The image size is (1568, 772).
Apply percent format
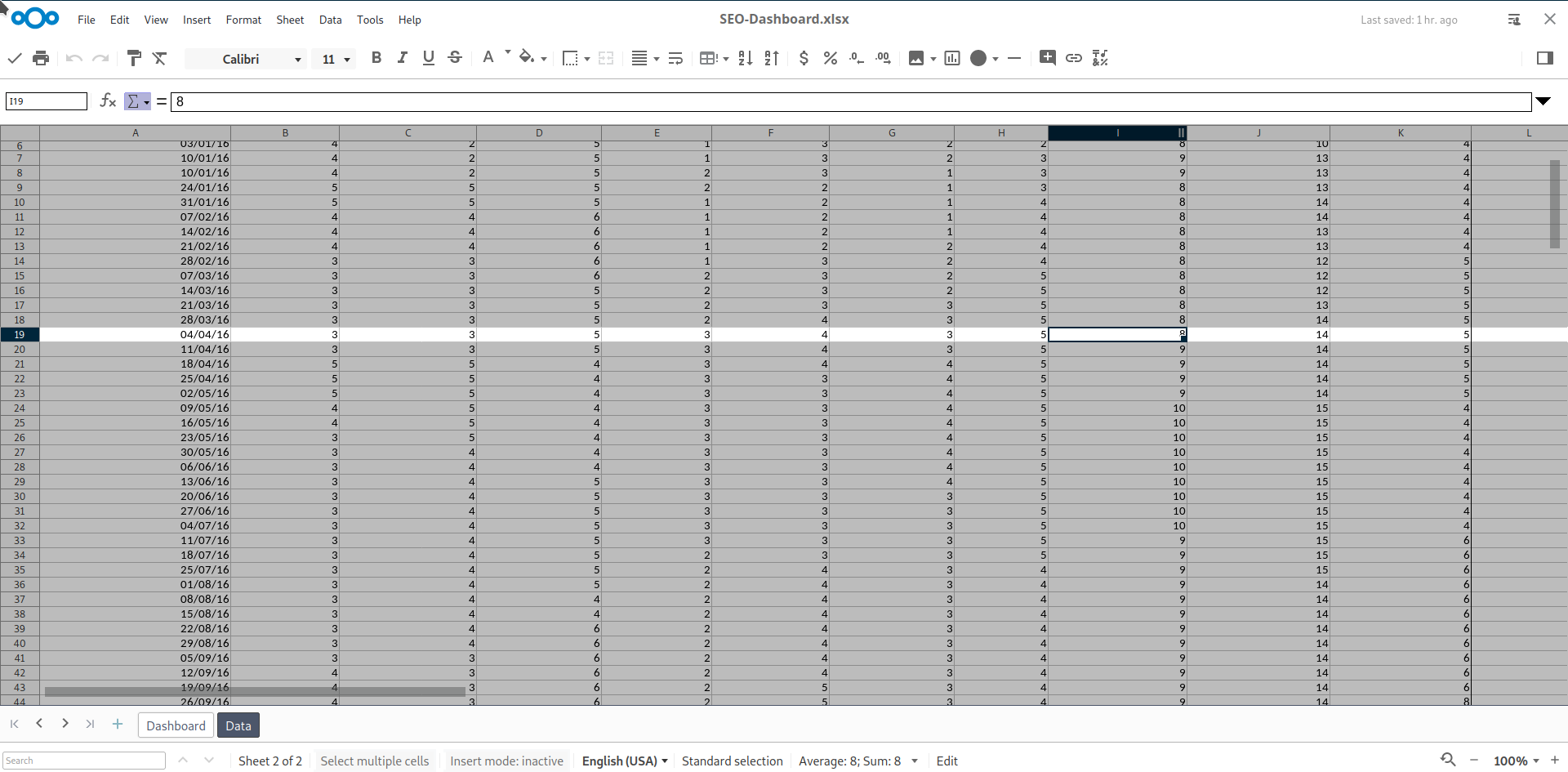point(831,58)
